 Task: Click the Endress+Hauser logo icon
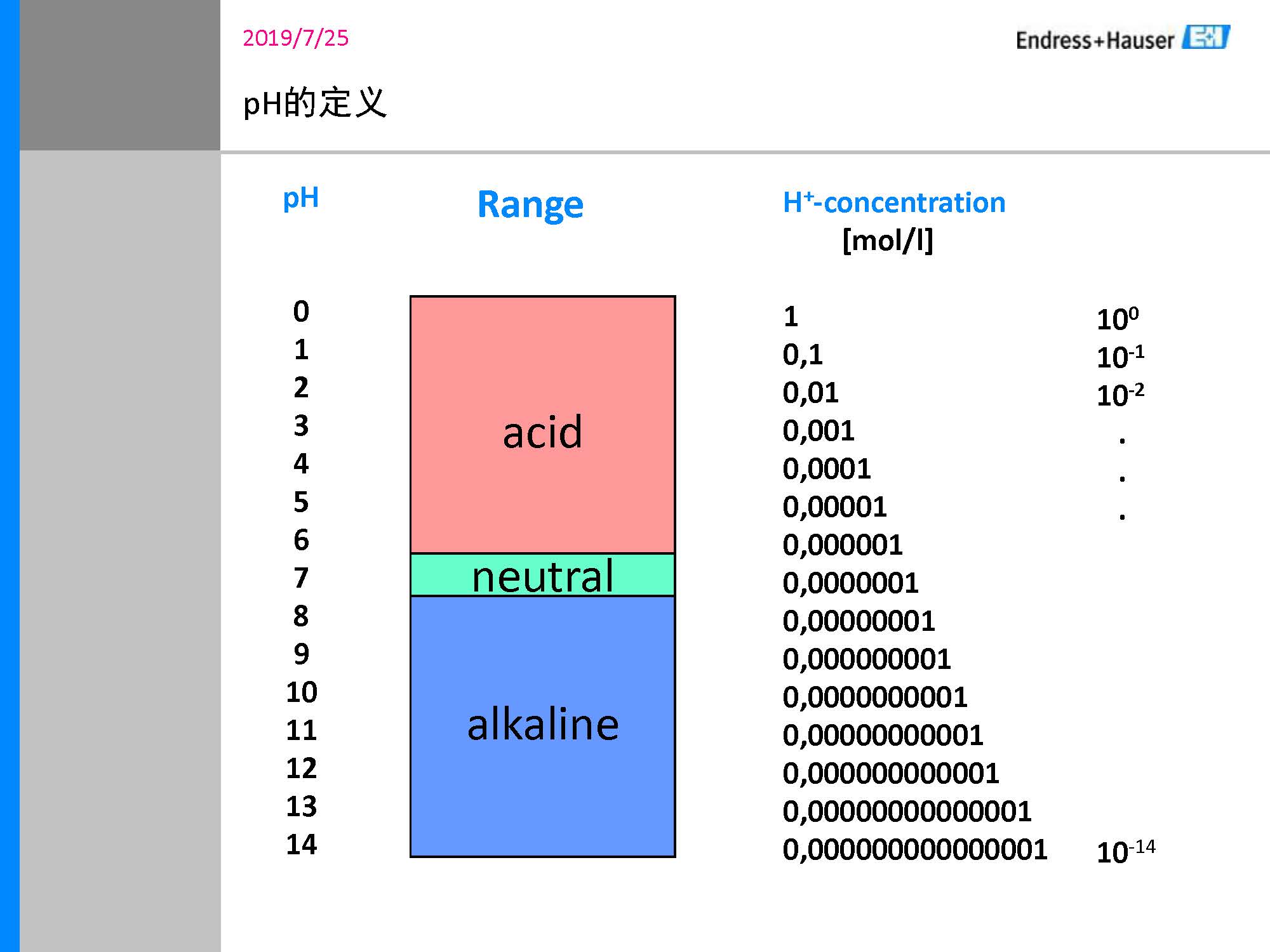coord(1205,37)
